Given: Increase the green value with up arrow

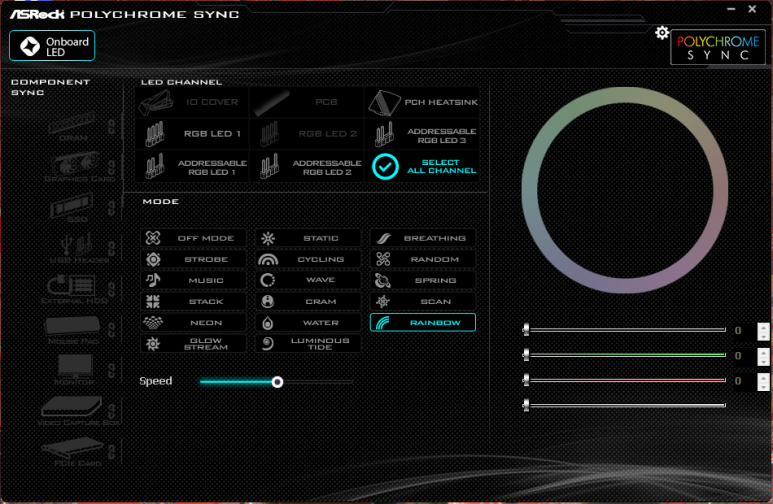Looking at the screenshot, I should click(x=763, y=352).
